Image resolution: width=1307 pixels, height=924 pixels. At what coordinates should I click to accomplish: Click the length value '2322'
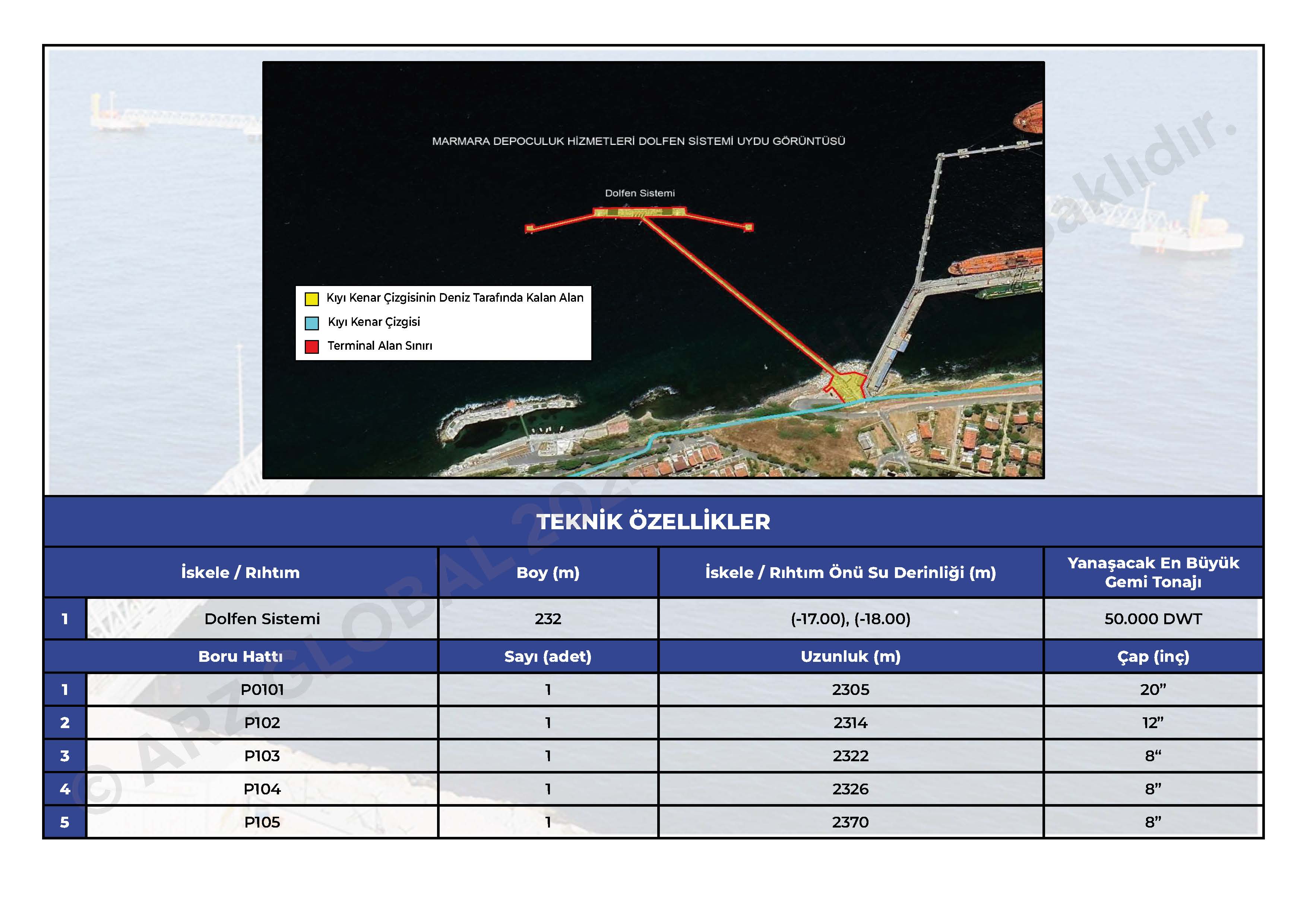click(851, 756)
